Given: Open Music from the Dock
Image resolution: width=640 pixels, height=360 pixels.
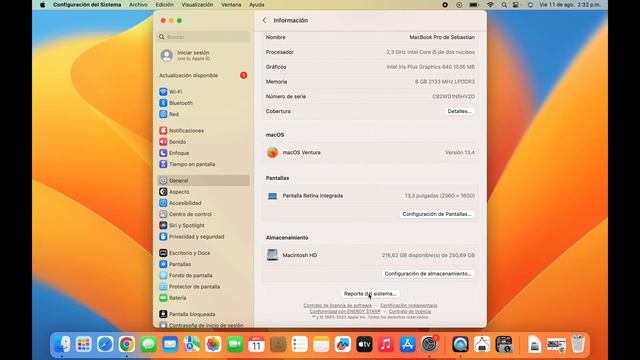Looking at the screenshot, I should [x=386, y=344].
